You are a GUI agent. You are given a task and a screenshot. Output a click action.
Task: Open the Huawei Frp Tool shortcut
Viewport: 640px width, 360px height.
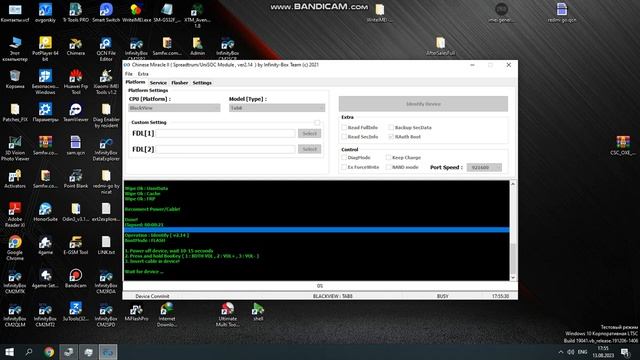point(76,82)
